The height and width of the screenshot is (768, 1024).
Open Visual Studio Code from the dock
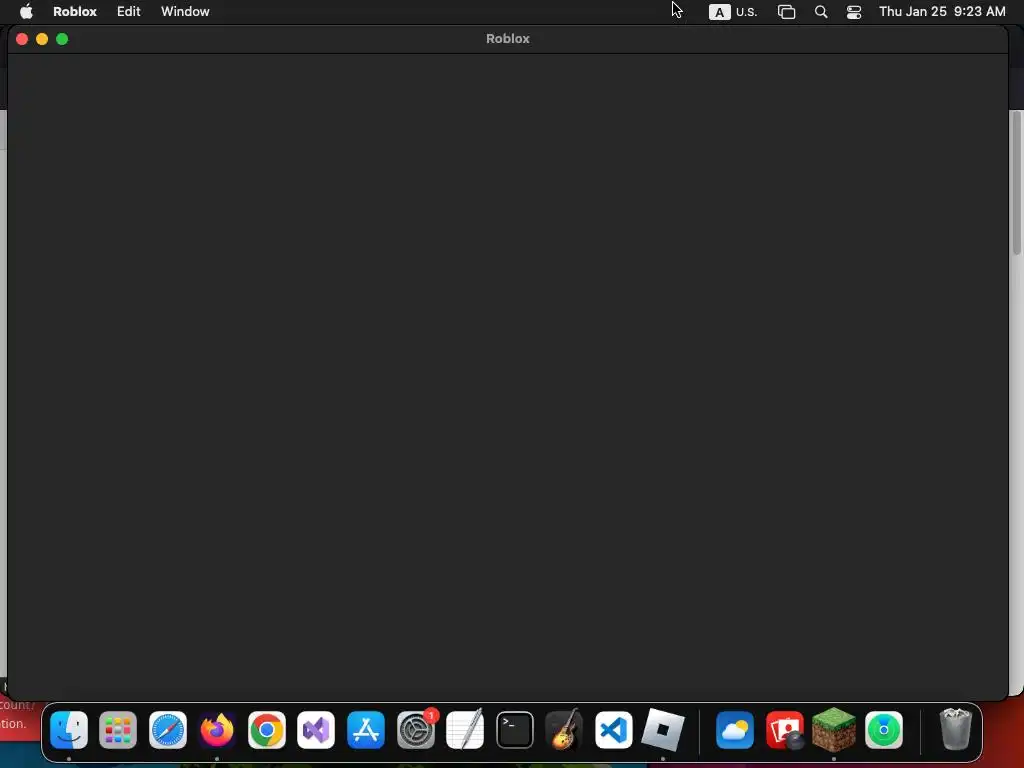pyautogui.click(x=614, y=729)
